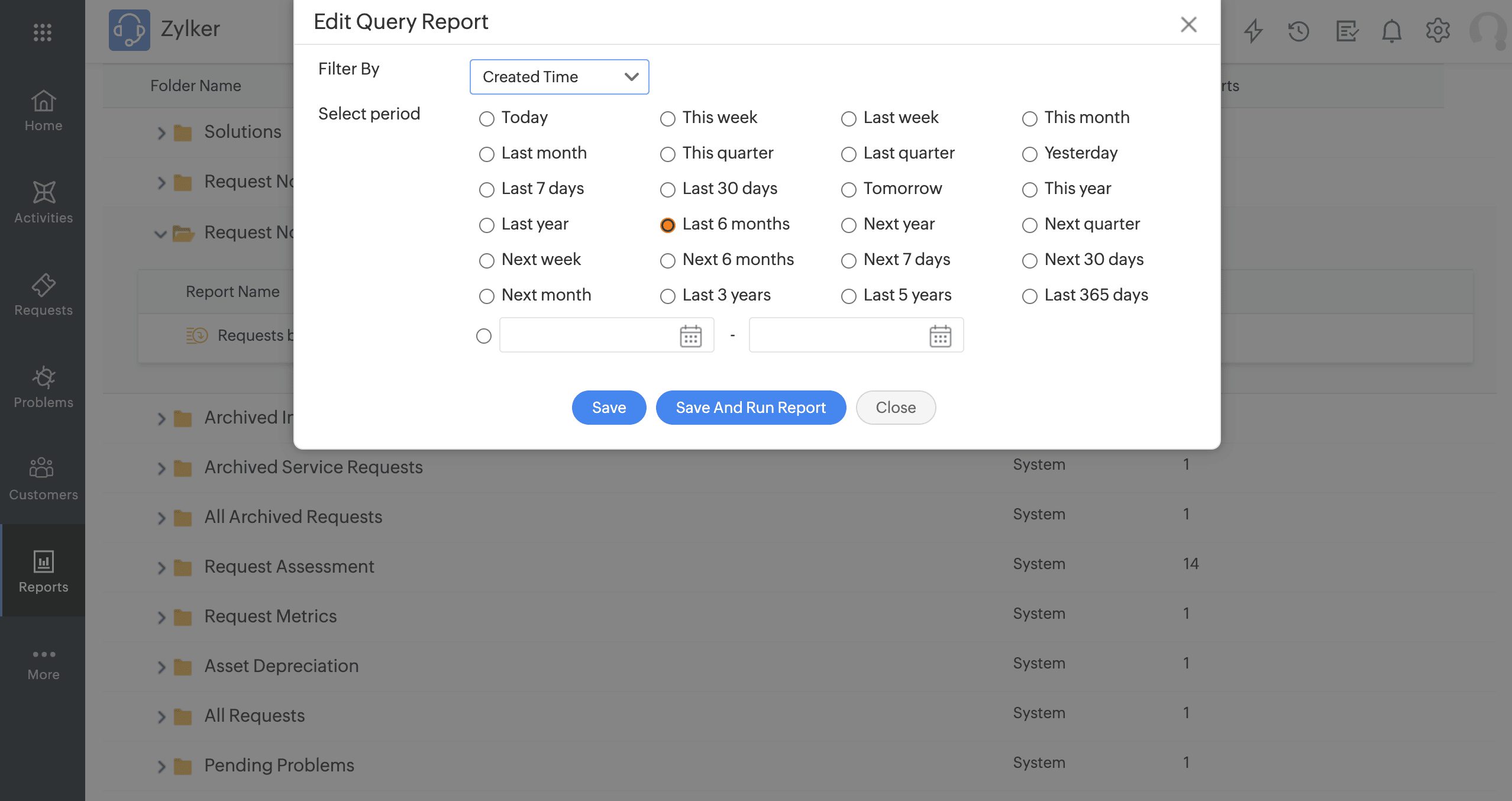Close the Edit Query Report dialog with X
1512x801 pixels.
(x=1188, y=24)
